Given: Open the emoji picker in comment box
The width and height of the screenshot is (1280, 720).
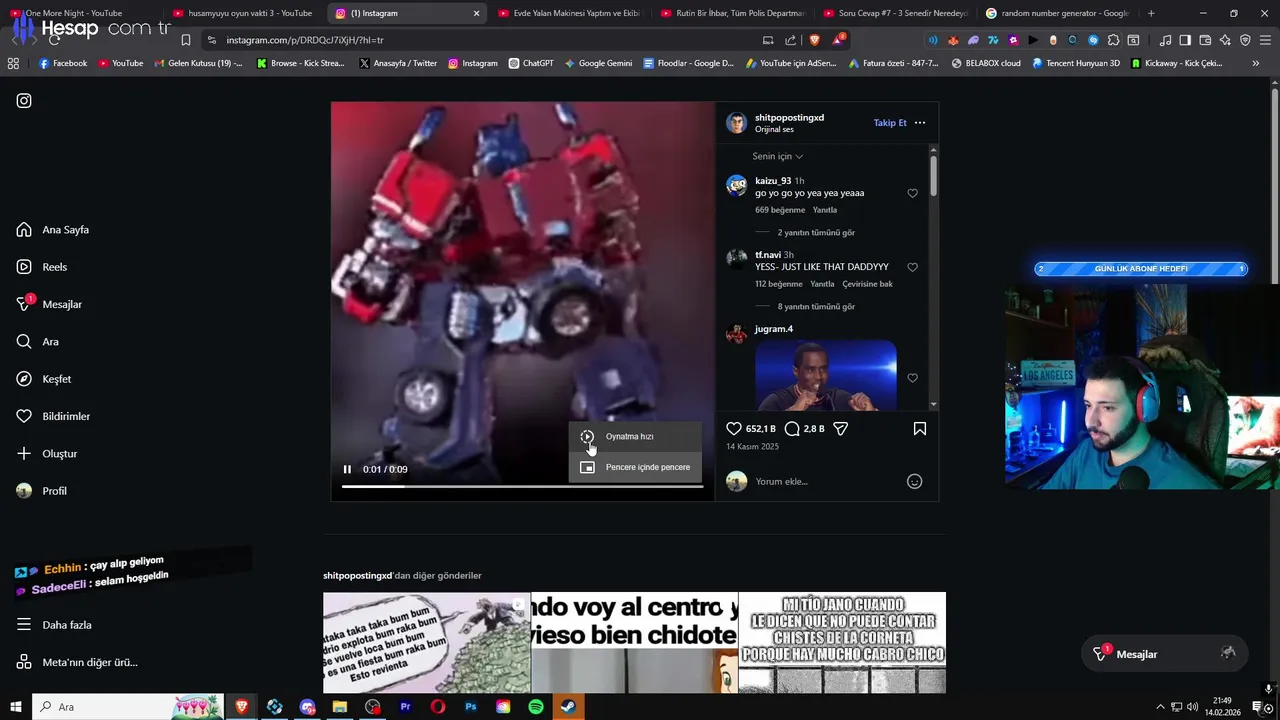Looking at the screenshot, I should click(914, 482).
